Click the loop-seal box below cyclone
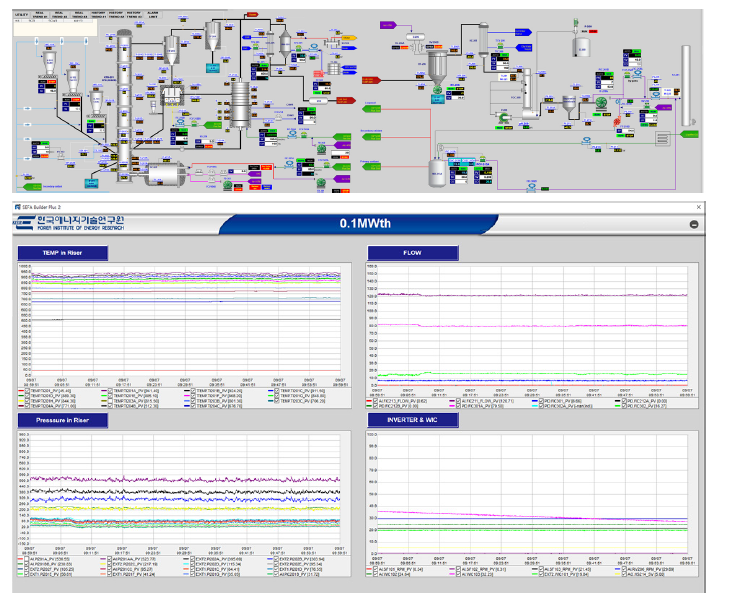The height and width of the screenshot is (595, 739). [172, 96]
